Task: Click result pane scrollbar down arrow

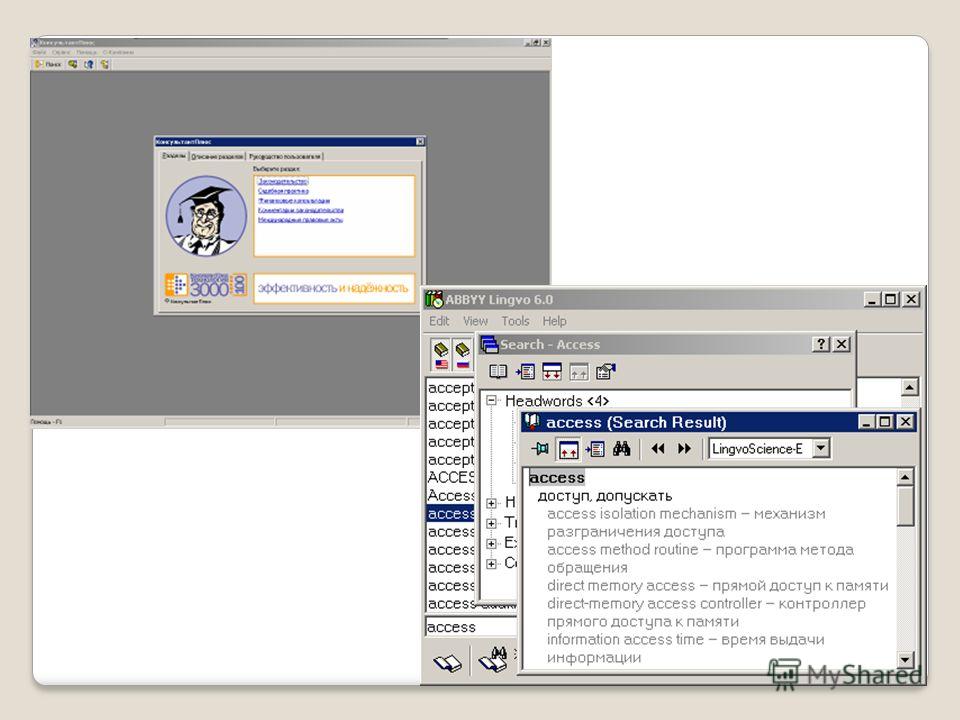Action: (906, 659)
